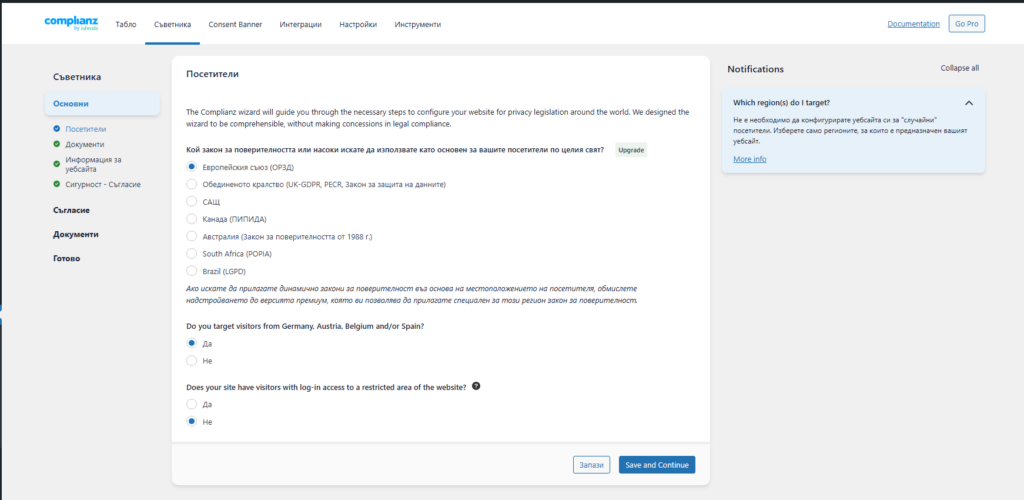Go to Сигурност - Съгласие step
This screenshot has height=500, width=1024.
coord(103,184)
